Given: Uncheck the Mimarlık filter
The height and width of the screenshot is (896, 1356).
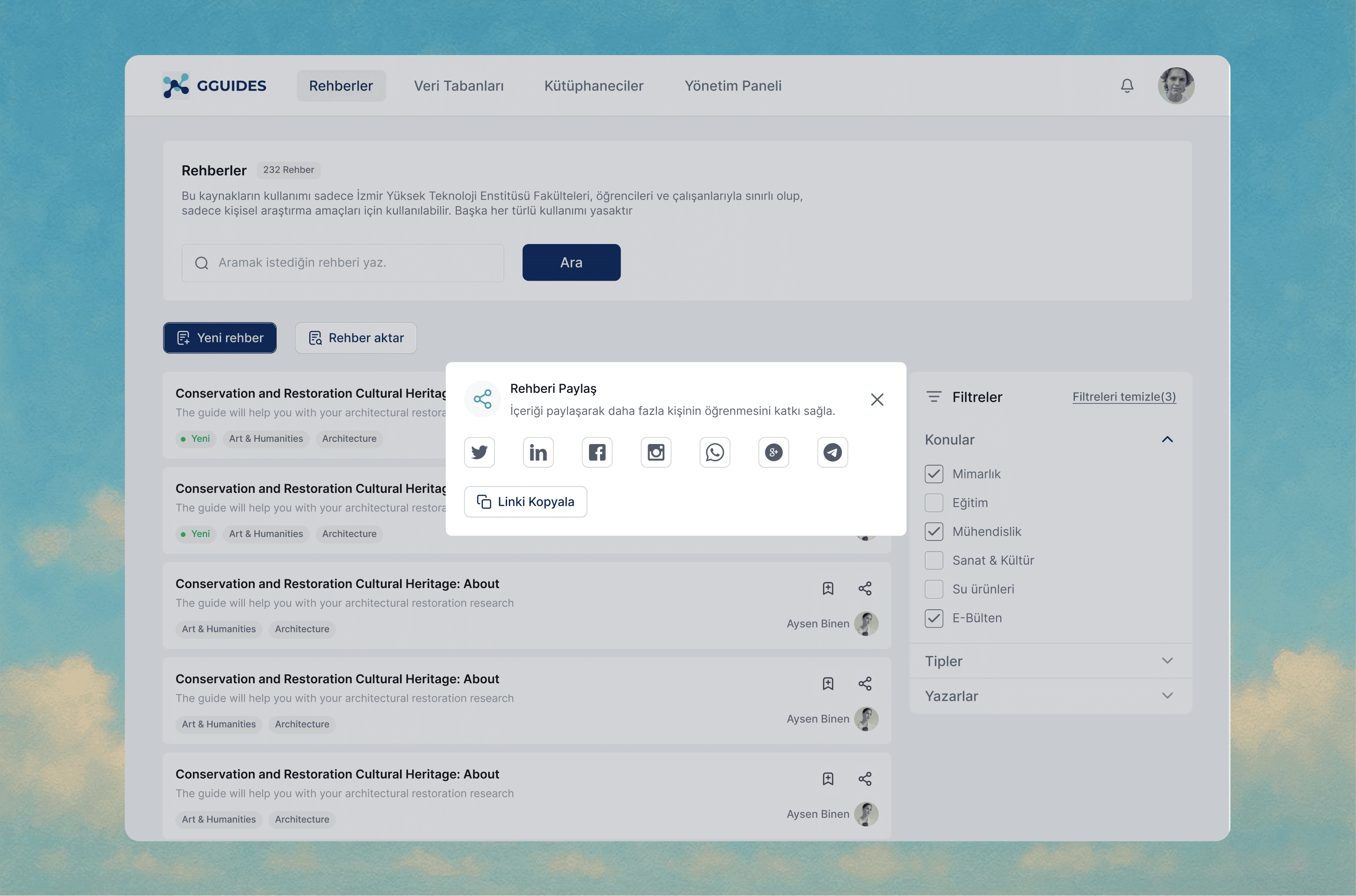Looking at the screenshot, I should pyautogui.click(x=934, y=474).
